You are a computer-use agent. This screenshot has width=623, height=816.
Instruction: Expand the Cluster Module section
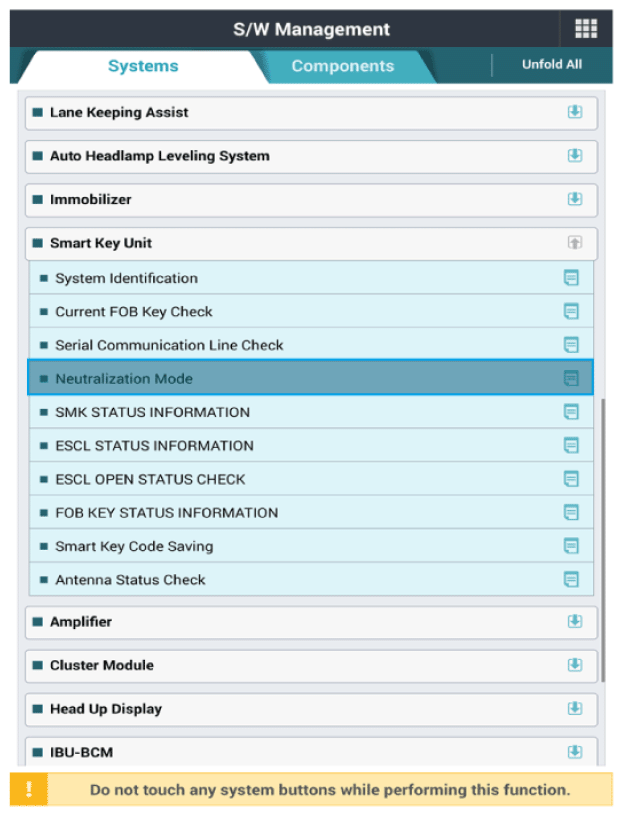[x=575, y=665]
